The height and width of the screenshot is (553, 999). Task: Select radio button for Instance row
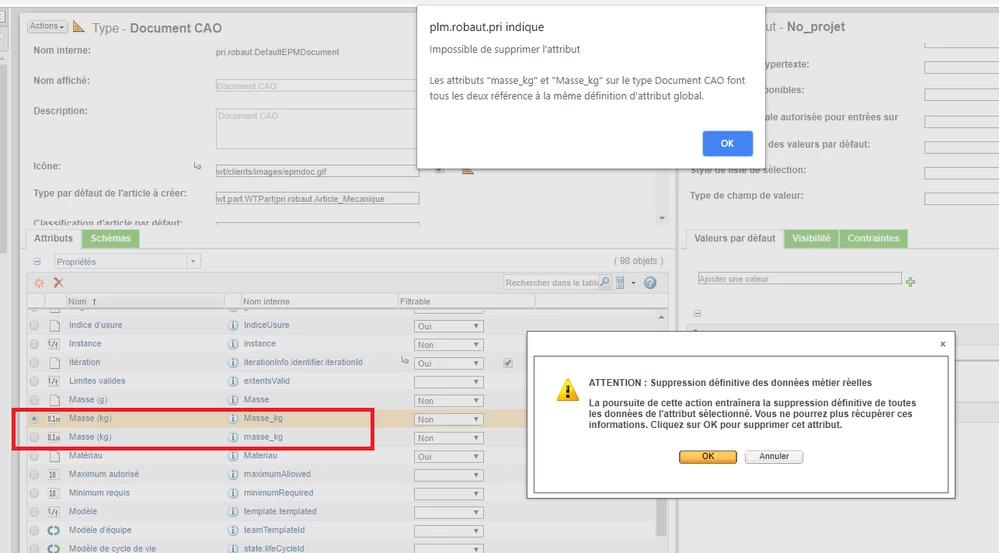click(34, 344)
